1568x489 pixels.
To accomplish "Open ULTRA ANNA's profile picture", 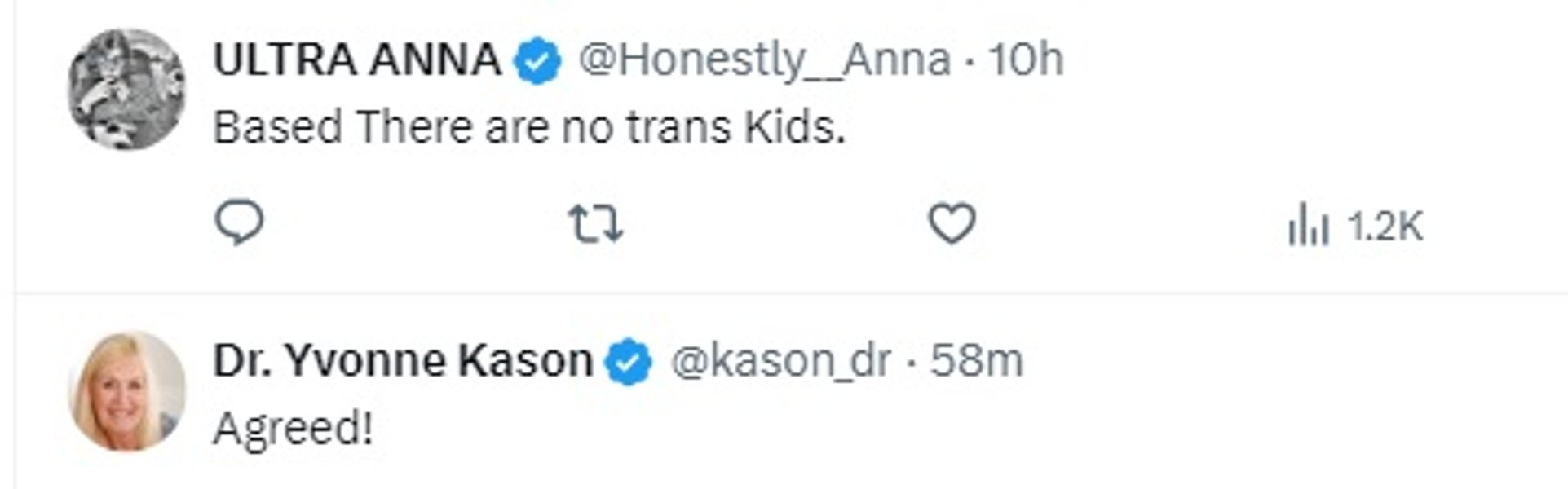I will 126,90.
